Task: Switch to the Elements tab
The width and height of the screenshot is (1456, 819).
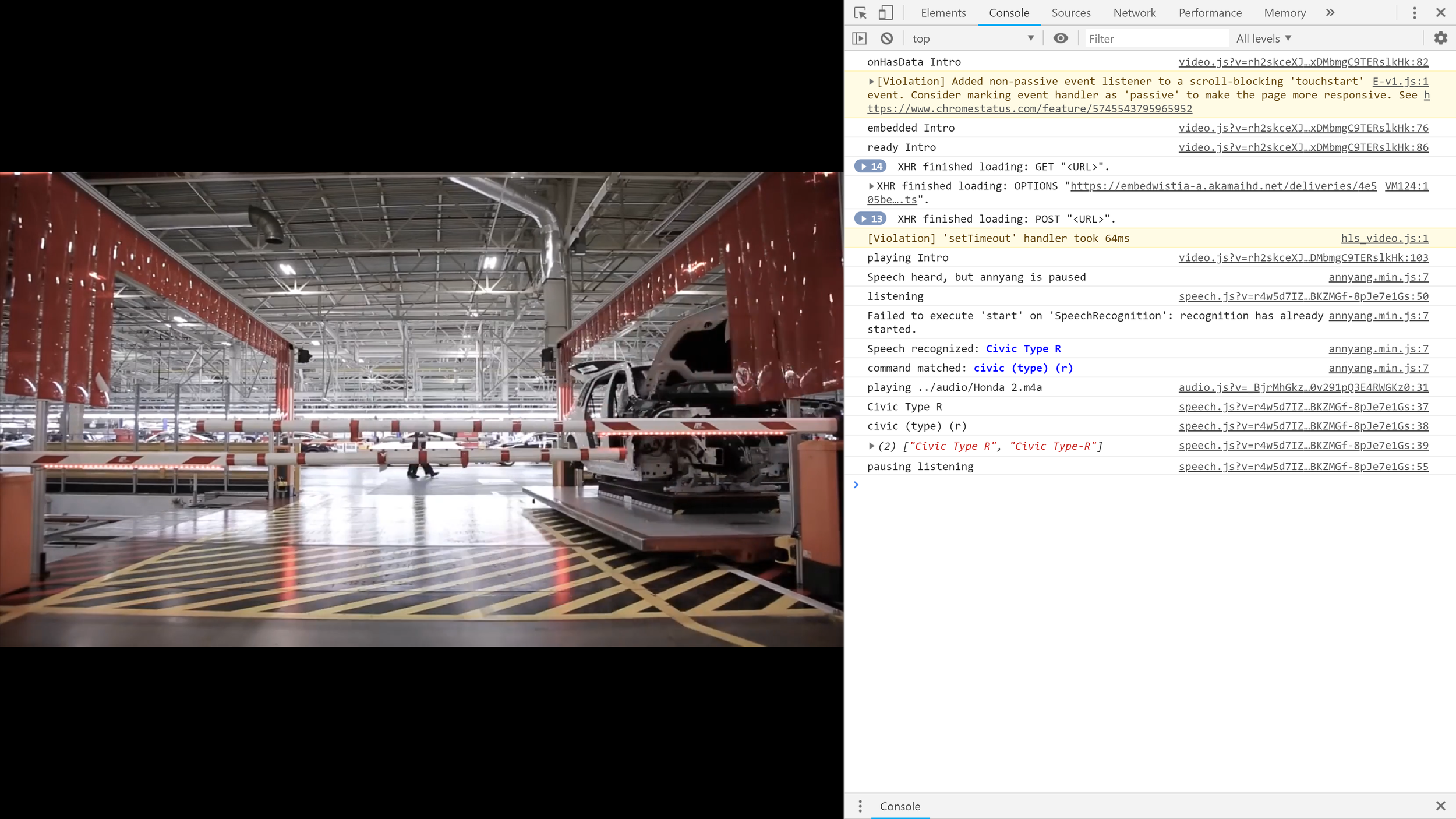Action: point(943,13)
